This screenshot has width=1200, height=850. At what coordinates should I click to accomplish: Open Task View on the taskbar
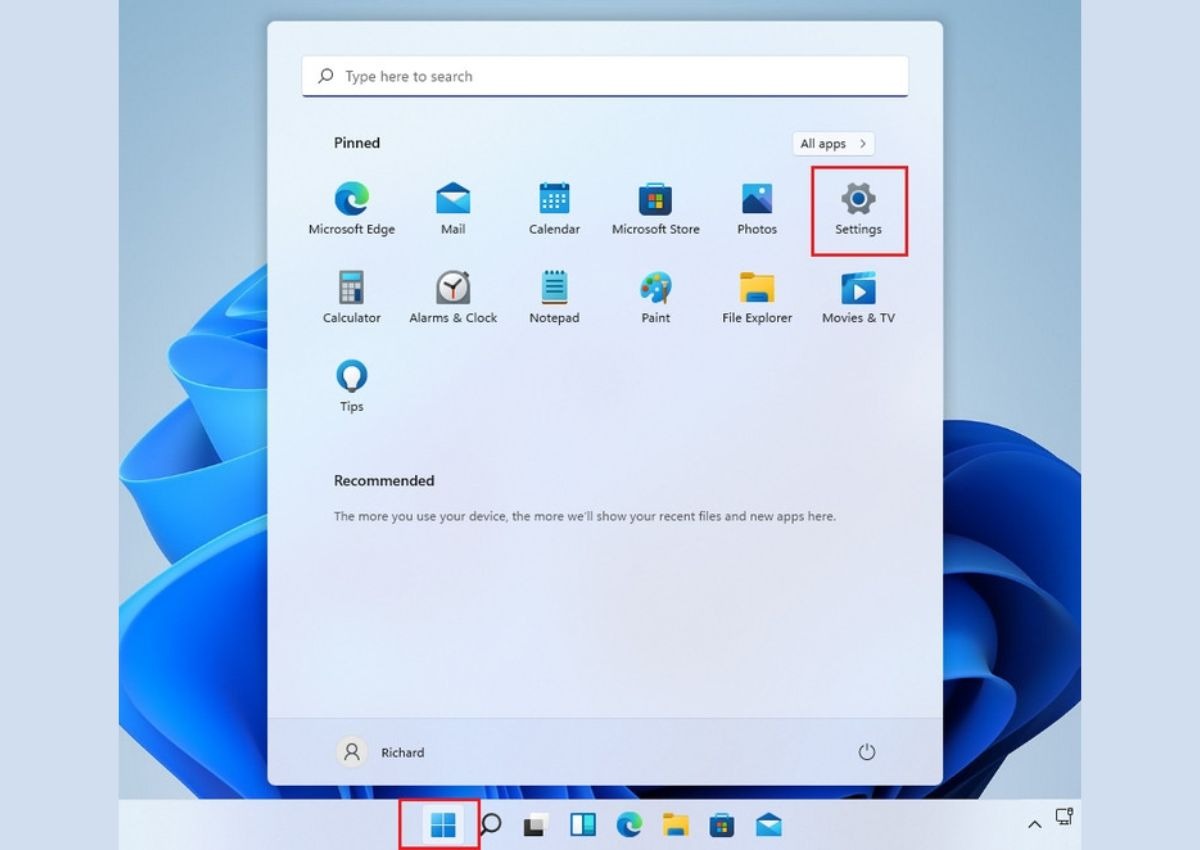pyautogui.click(x=536, y=825)
